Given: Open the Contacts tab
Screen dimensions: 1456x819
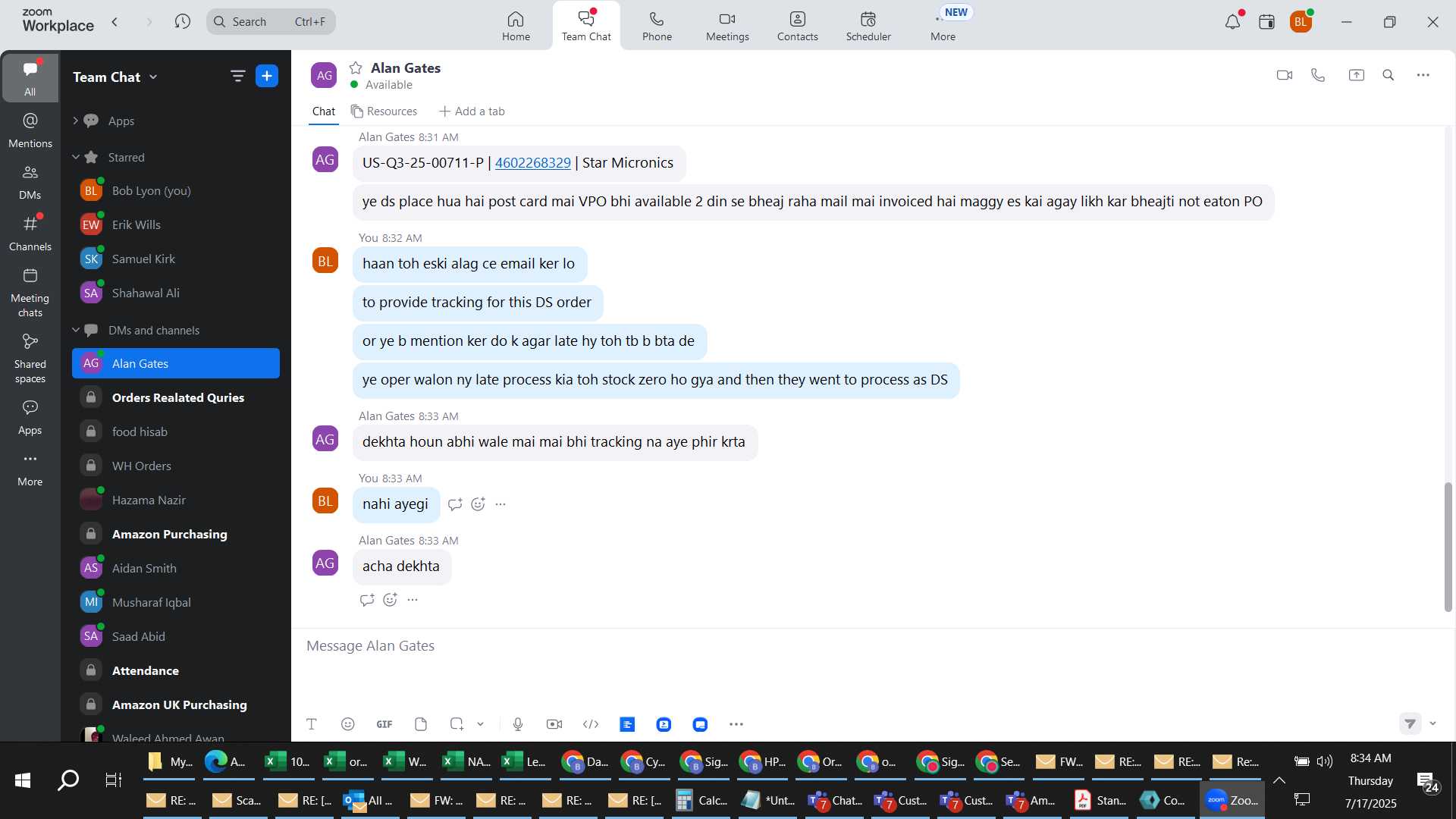Looking at the screenshot, I should click(x=797, y=26).
